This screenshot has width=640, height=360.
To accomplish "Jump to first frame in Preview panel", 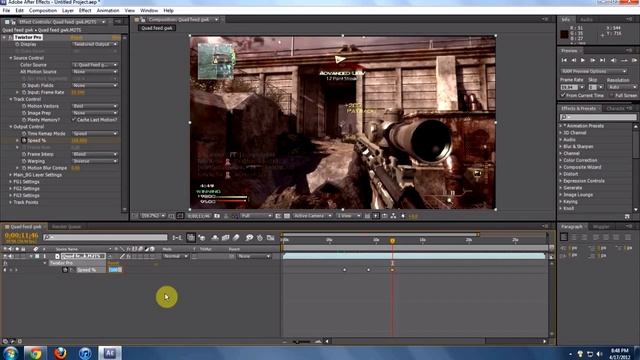I will coord(564,60).
